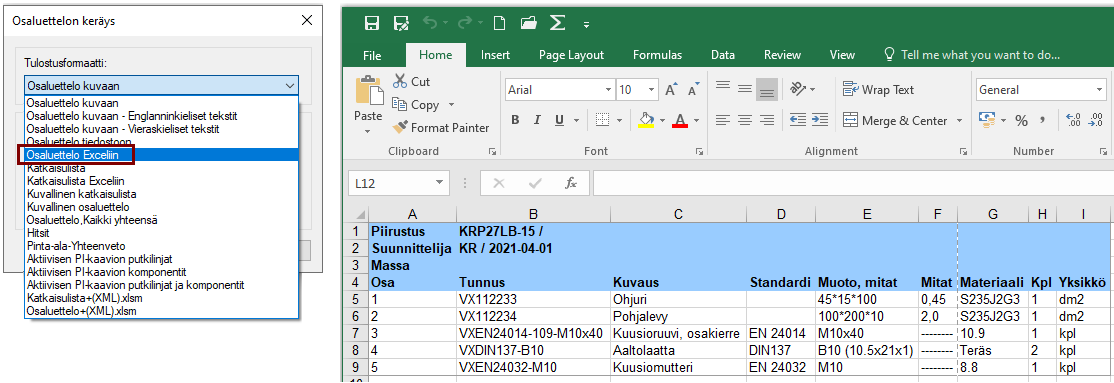Click the Save As icon with pencil
Screen dimensions: 1114x383
(401, 23)
